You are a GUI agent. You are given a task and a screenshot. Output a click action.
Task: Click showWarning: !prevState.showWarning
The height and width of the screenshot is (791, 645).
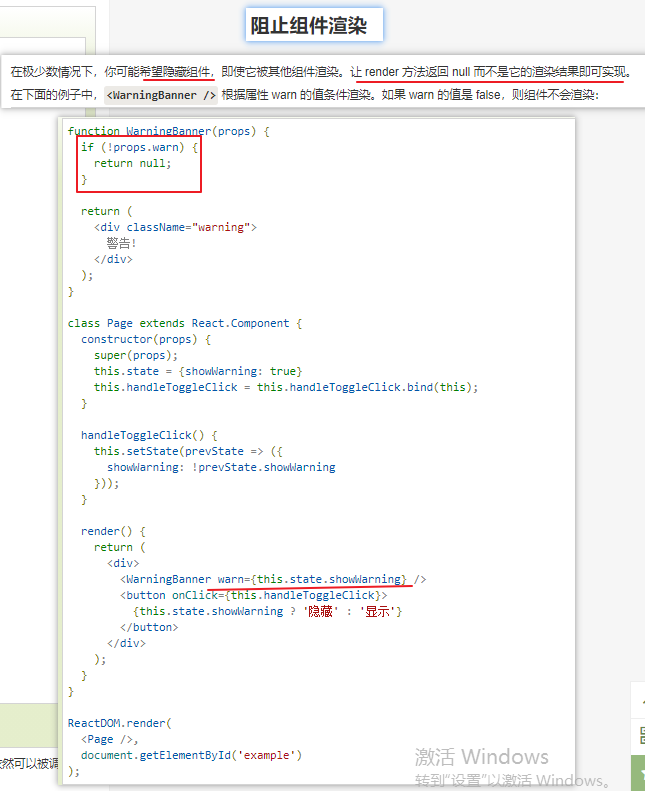click(221, 468)
